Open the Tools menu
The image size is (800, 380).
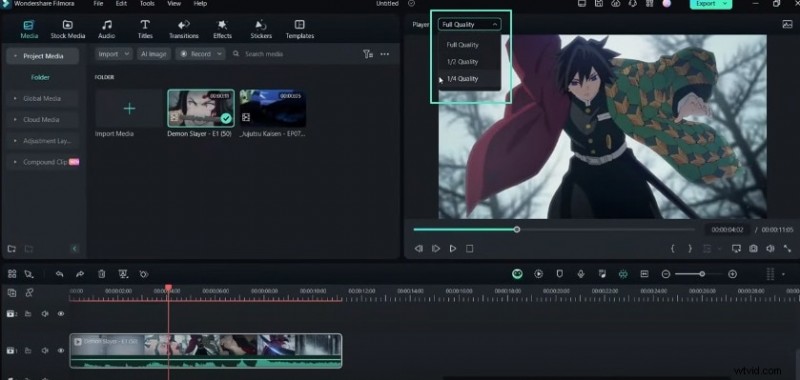pos(147,4)
